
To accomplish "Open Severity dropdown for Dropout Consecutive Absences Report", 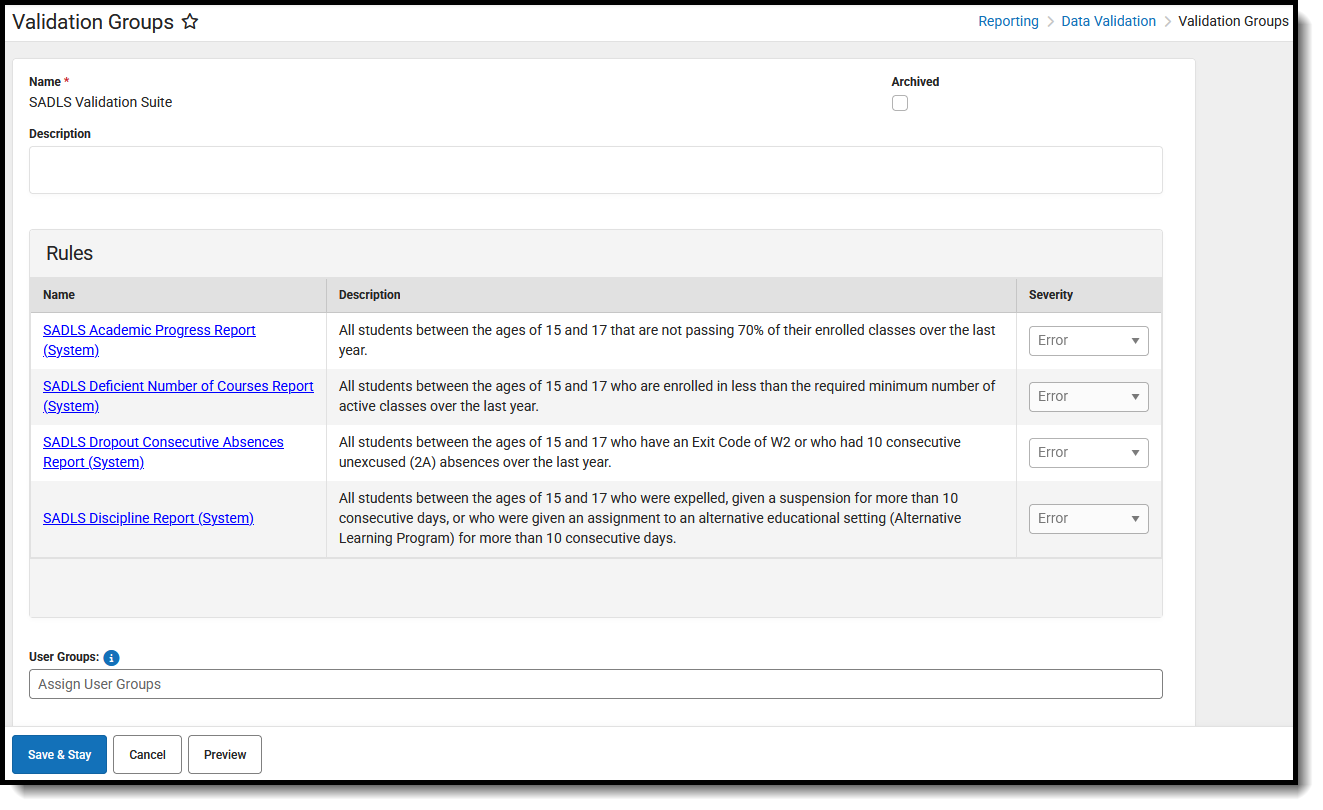I will [1088, 453].
